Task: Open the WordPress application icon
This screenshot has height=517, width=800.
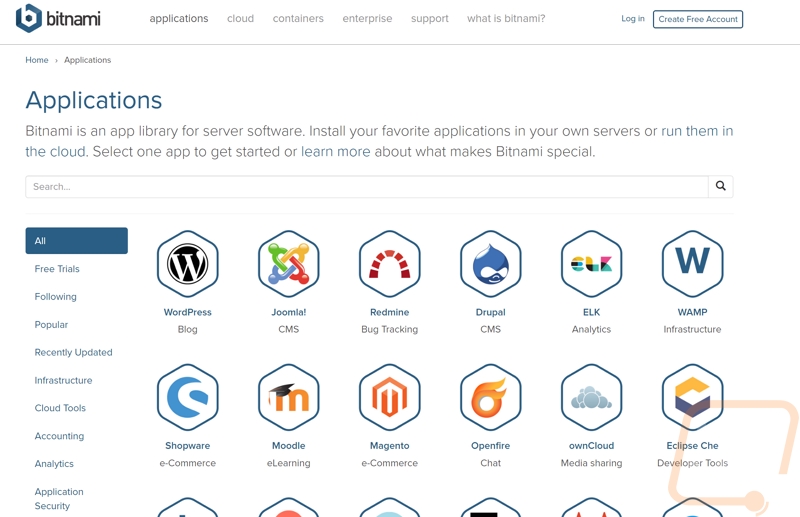Action: [187, 264]
